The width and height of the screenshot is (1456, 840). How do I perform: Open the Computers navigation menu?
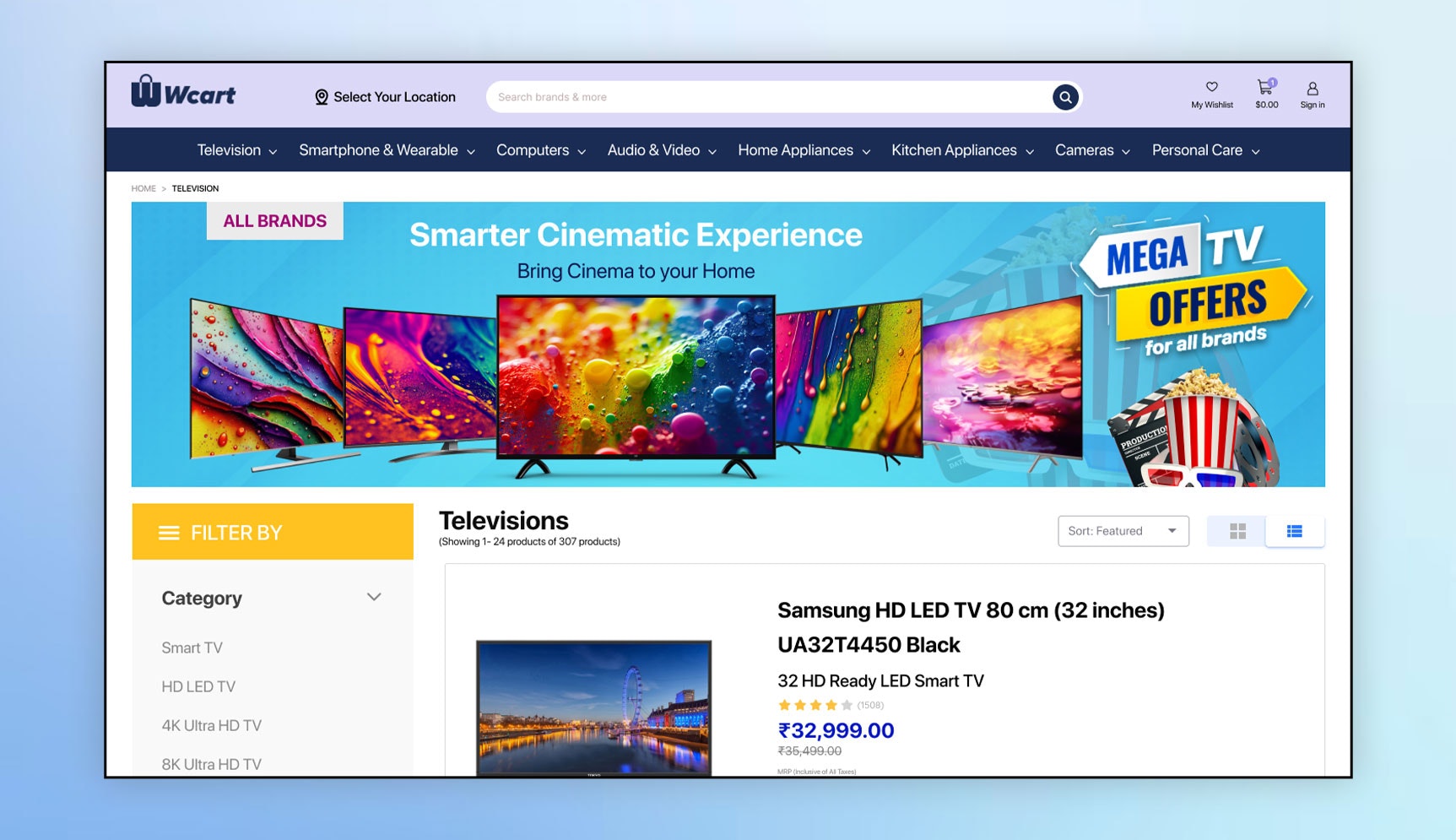pyautogui.click(x=541, y=150)
